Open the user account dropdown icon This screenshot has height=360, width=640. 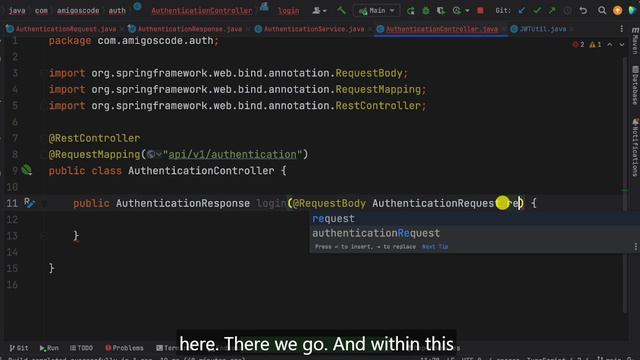coord(319,11)
